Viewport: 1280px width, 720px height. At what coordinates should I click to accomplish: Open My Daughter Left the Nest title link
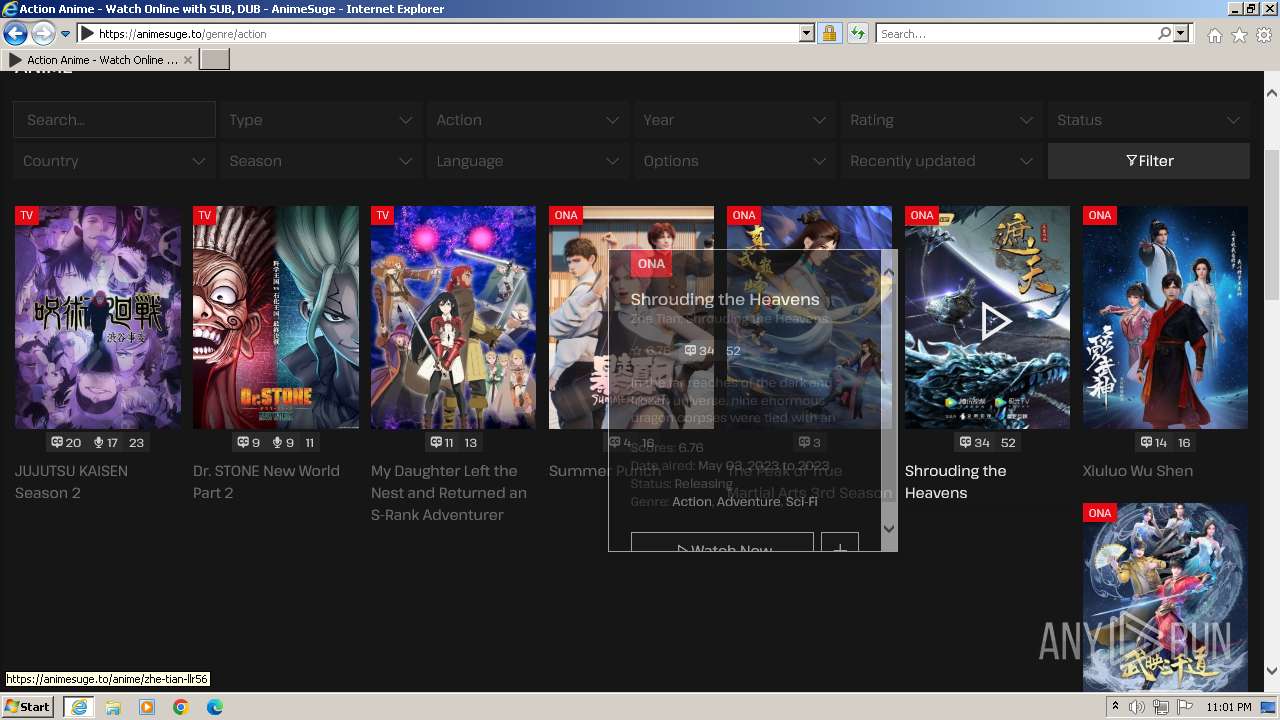pyautogui.click(x=449, y=493)
